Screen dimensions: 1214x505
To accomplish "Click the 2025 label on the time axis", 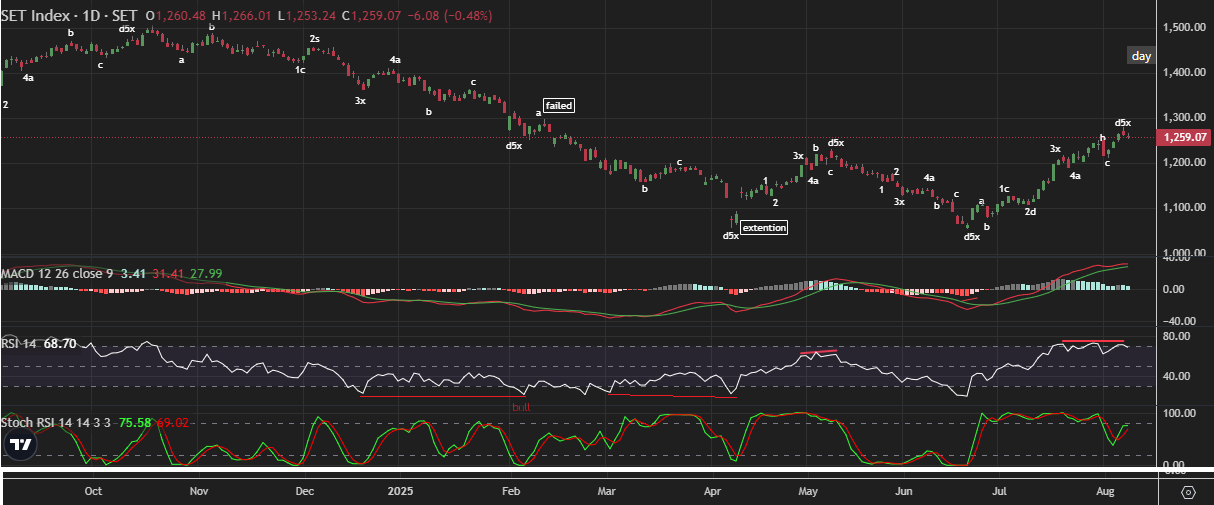I will pyautogui.click(x=399, y=492).
